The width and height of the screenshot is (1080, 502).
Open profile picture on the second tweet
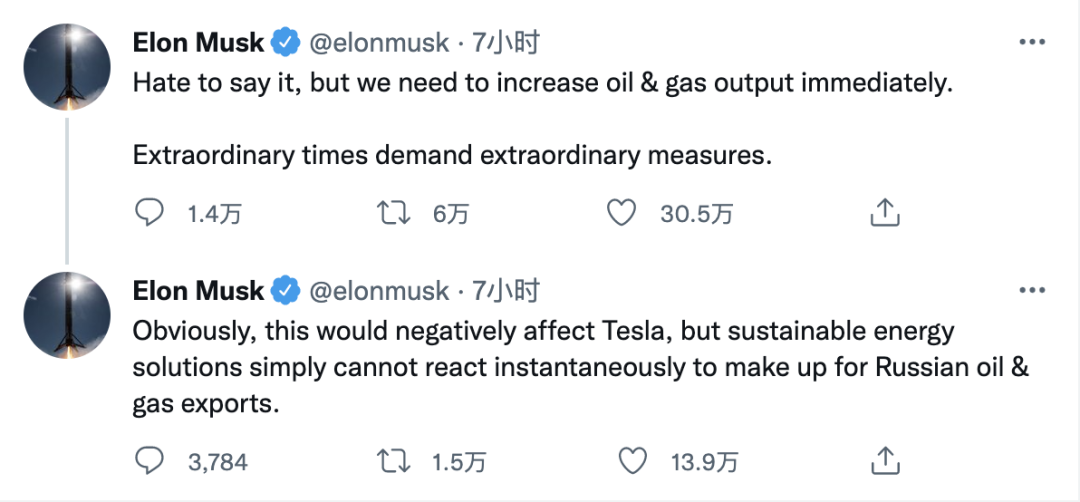click(67, 314)
